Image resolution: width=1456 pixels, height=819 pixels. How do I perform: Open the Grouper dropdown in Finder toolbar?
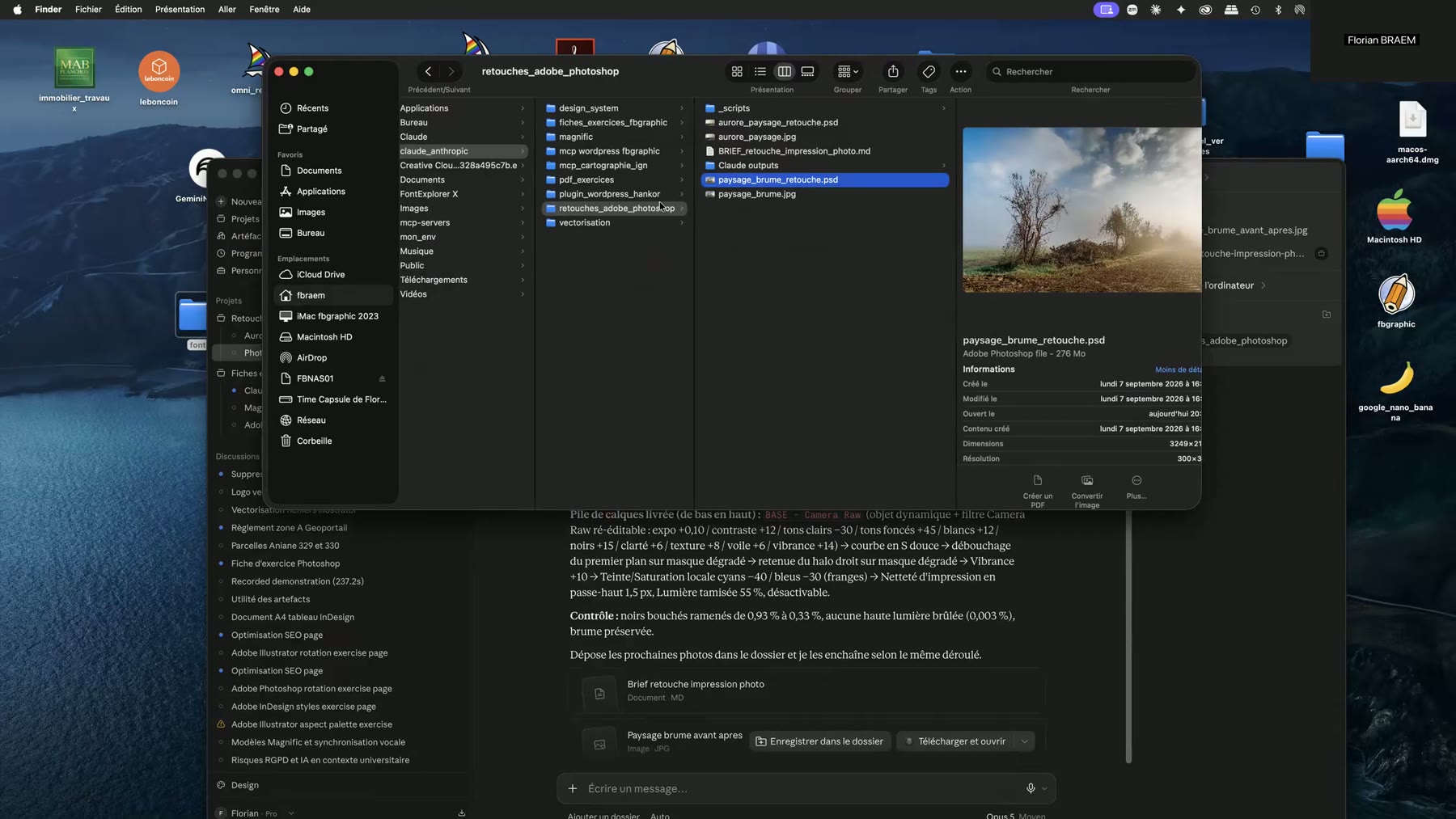(x=848, y=71)
